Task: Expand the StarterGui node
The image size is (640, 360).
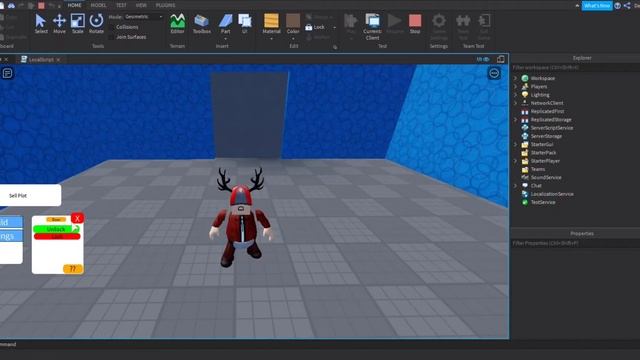Action: pyautogui.click(x=516, y=144)
